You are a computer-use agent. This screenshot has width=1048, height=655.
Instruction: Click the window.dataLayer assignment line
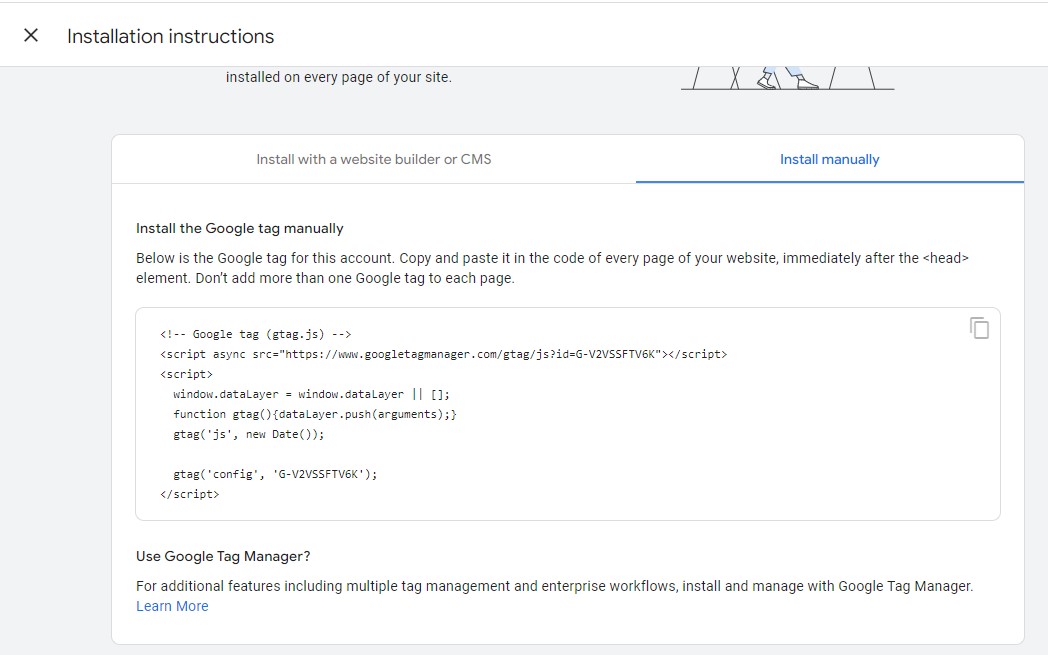pos(311,394)
